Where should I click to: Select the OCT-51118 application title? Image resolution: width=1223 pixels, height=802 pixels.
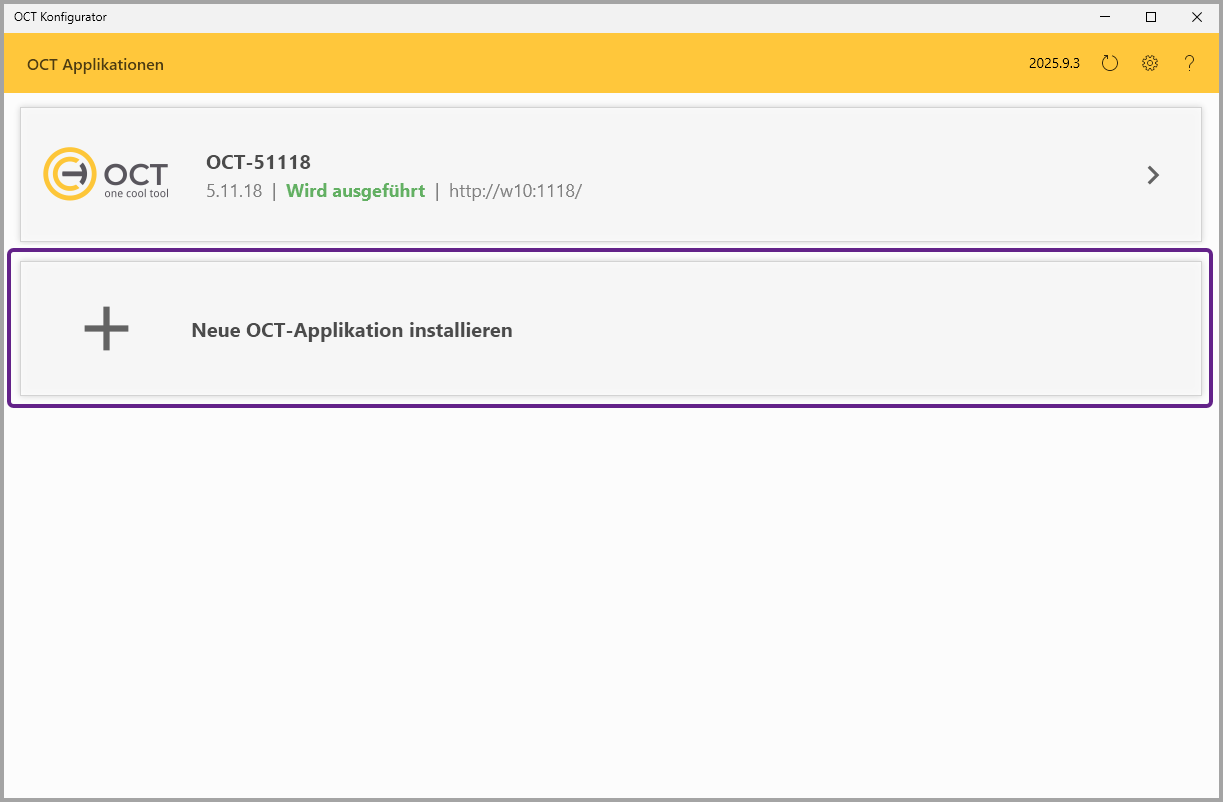pyautogui.click(x=258, y=162)
